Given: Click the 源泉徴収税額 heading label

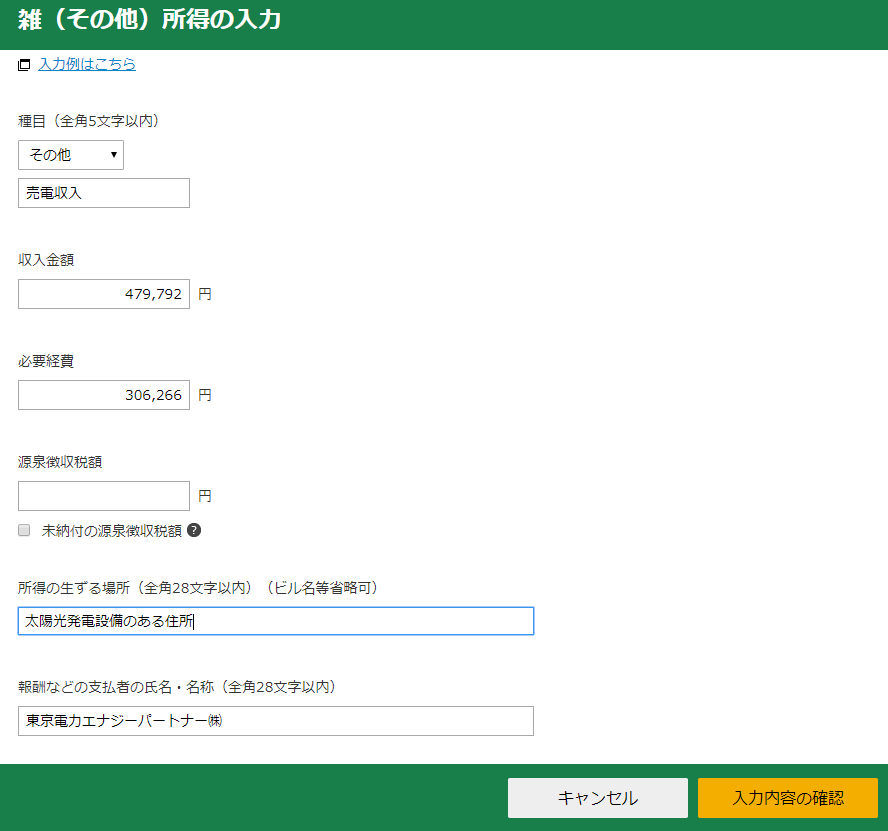Looking at the screenshot, I should pyautogui.click(x=60, y=462).
